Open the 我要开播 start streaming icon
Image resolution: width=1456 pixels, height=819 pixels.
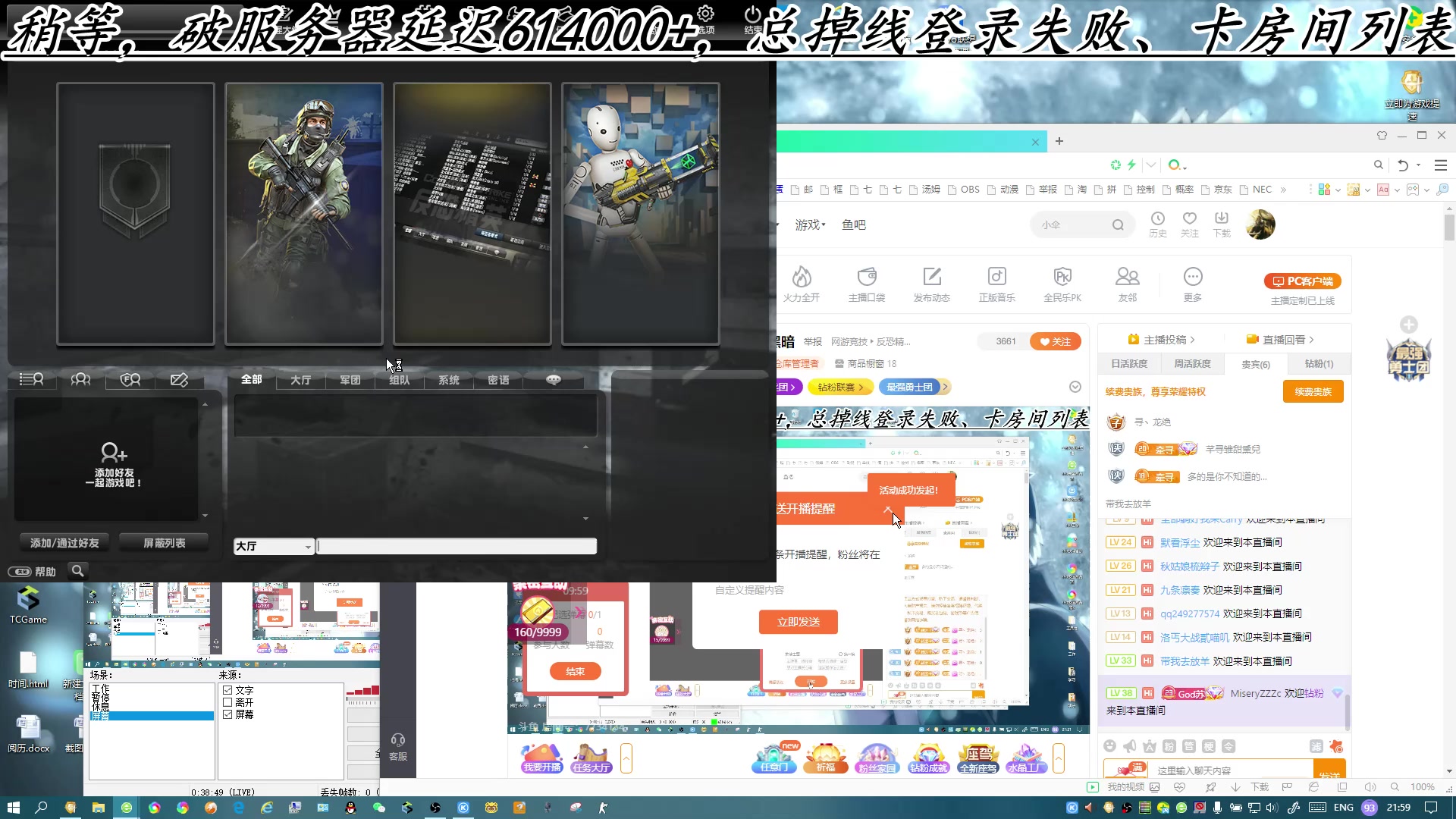pos(542,758)
